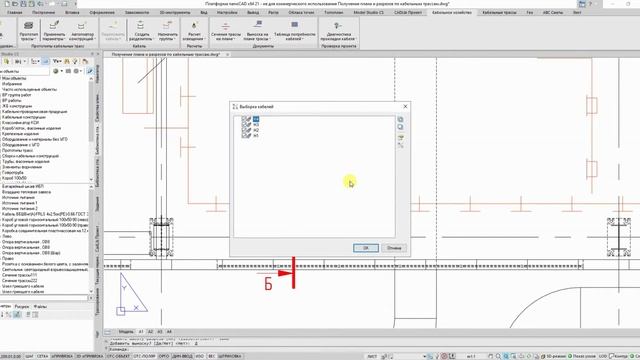Click Отмена button in cable dialog
This screenshot has width=640, height=360.
click(x=394, y=248)
